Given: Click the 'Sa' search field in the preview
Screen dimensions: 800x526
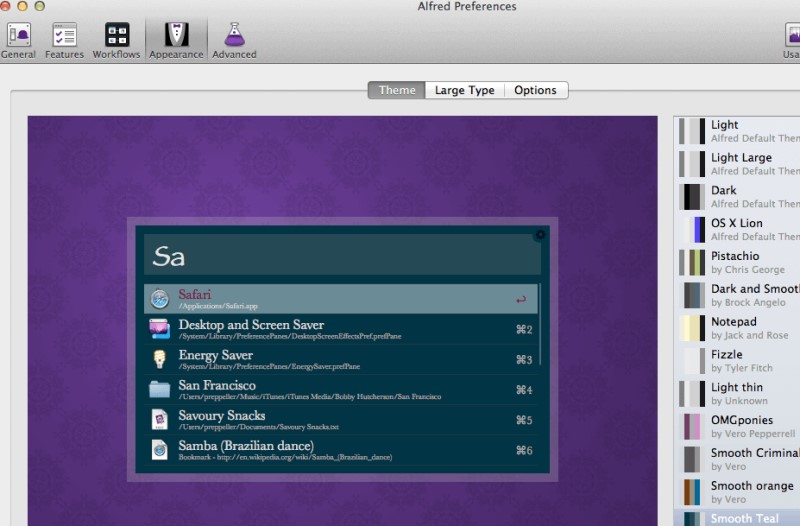Looking at the screenshot, I should tap(342, 255).
